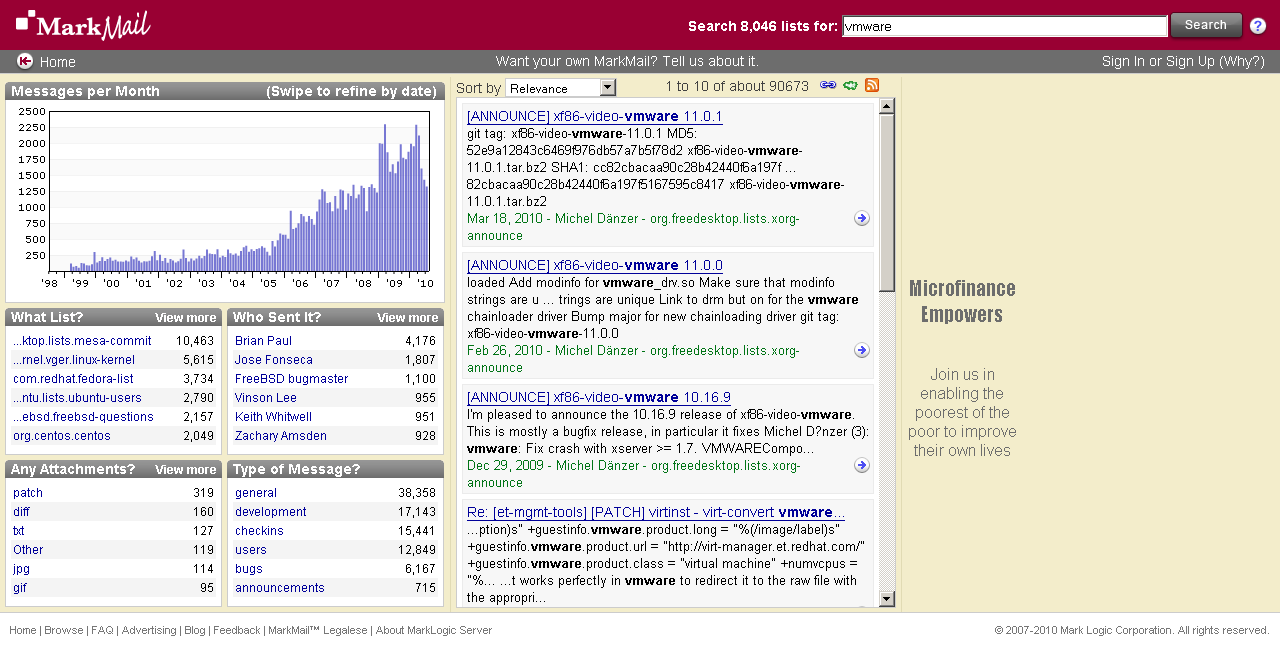
Task: Filter by gif attachments
Action: point(20,588)
